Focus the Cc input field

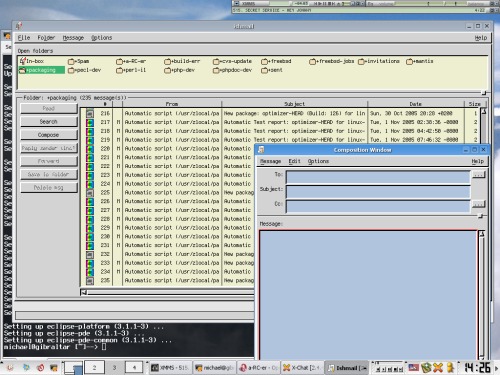(x=378, y=207)
